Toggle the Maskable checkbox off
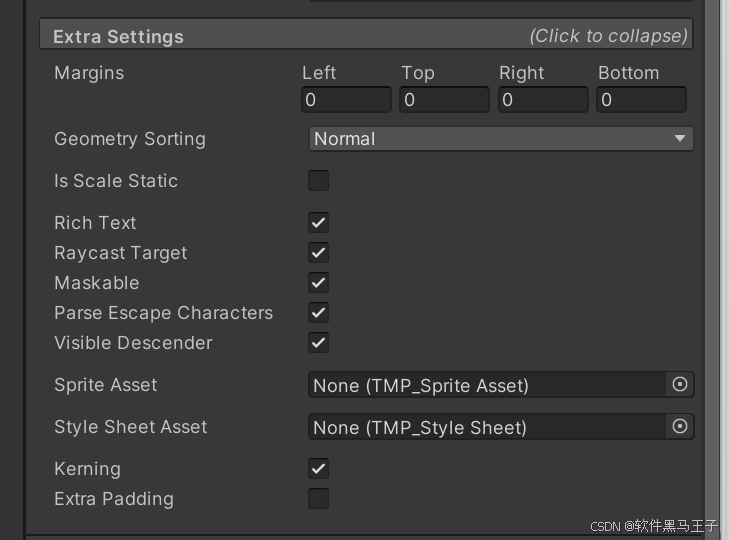 click(x=318, y=283)
